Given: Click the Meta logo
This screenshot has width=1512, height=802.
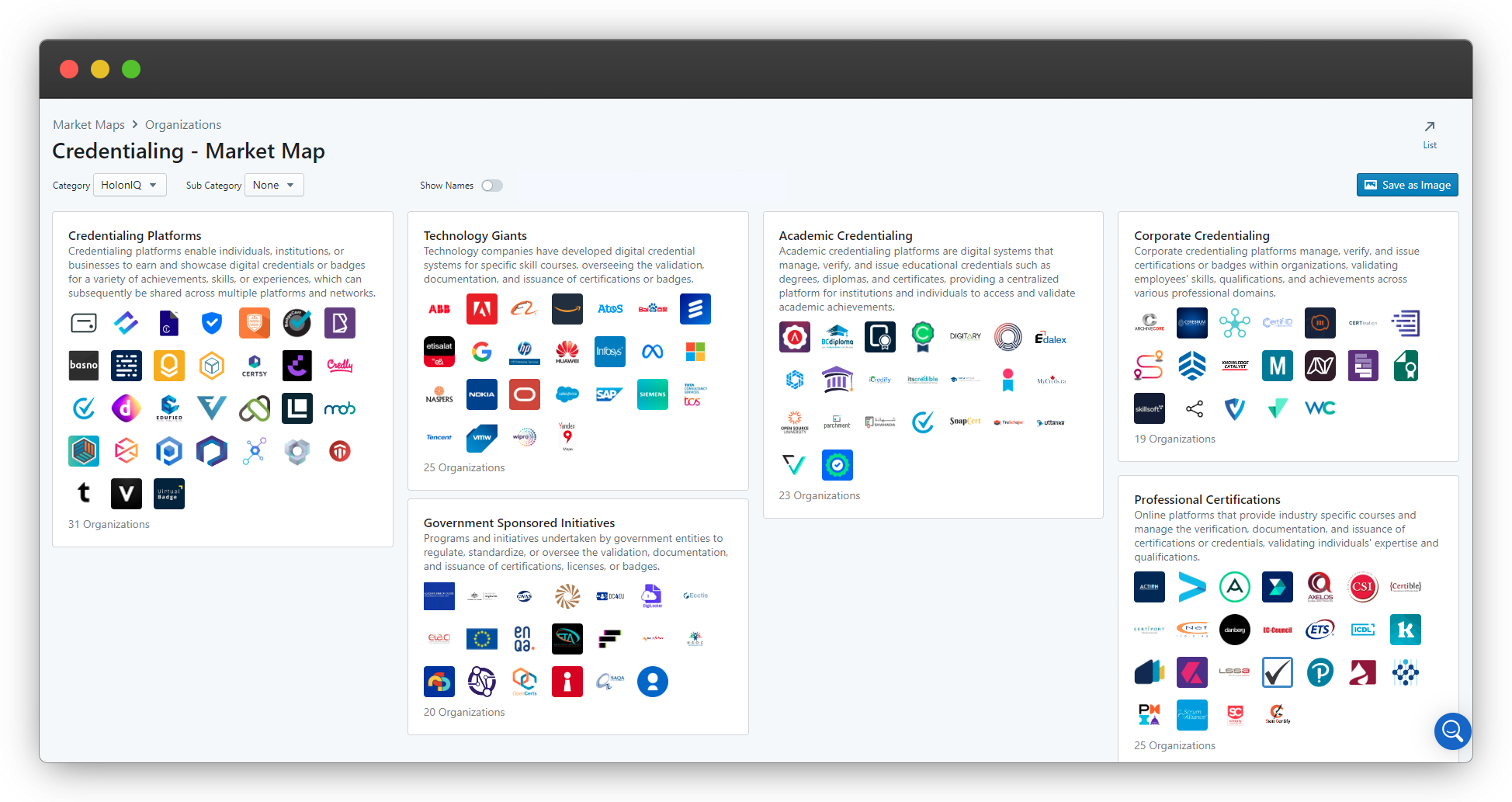Looking at the screenshot, I should (x=653, y=352).
